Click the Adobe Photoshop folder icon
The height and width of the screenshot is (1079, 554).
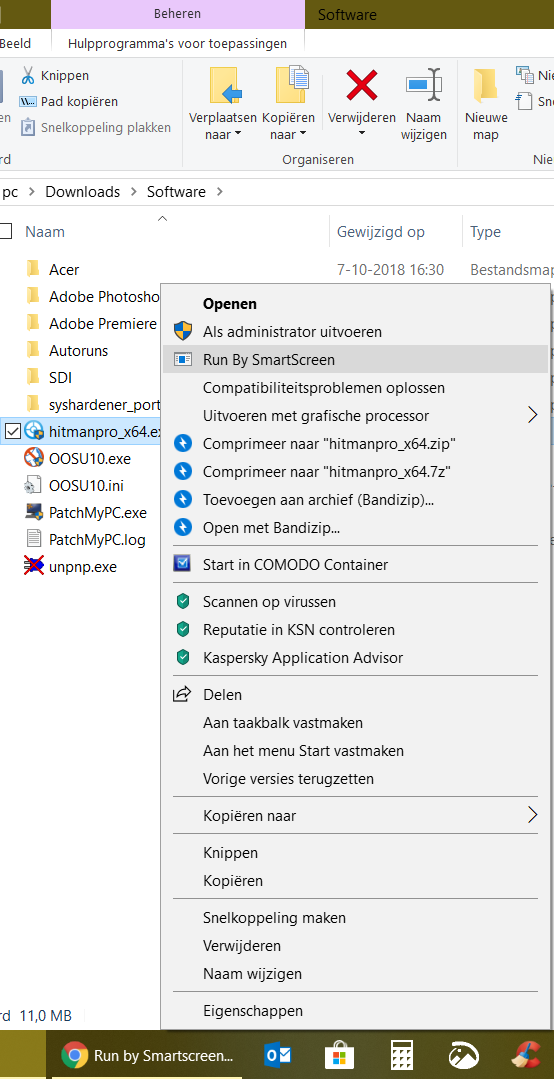[32, 297]
